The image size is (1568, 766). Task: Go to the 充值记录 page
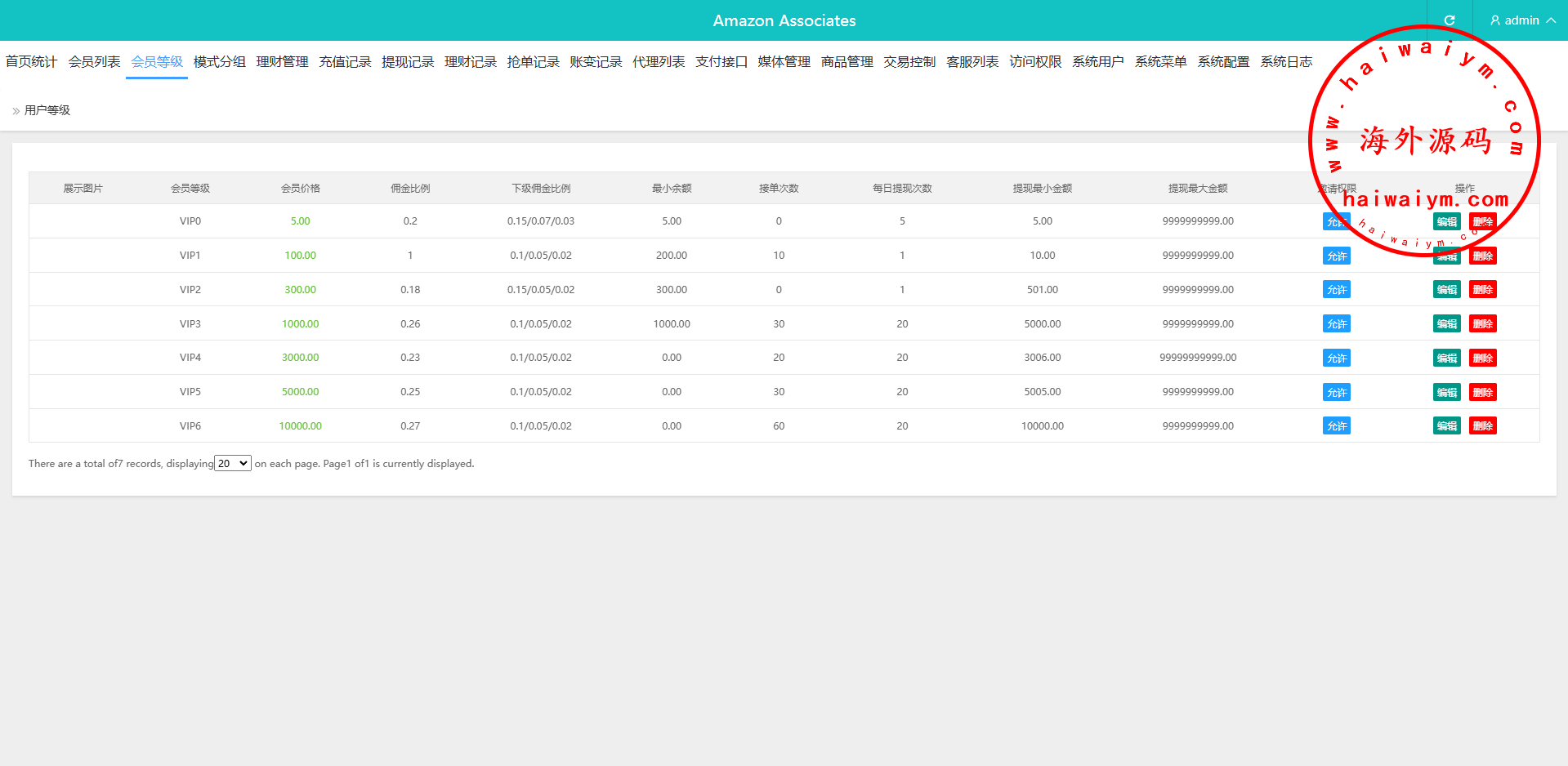(x=345, y=62)
